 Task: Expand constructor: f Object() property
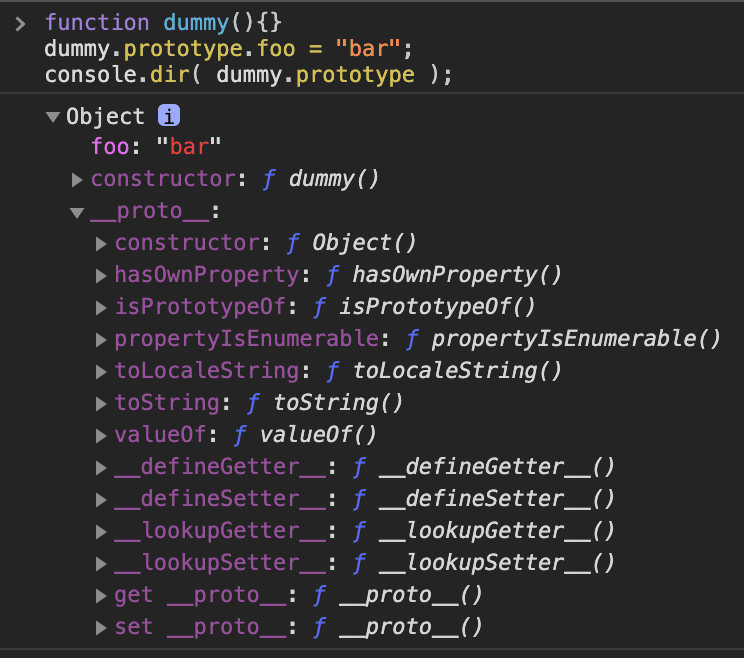pos(101,243)
